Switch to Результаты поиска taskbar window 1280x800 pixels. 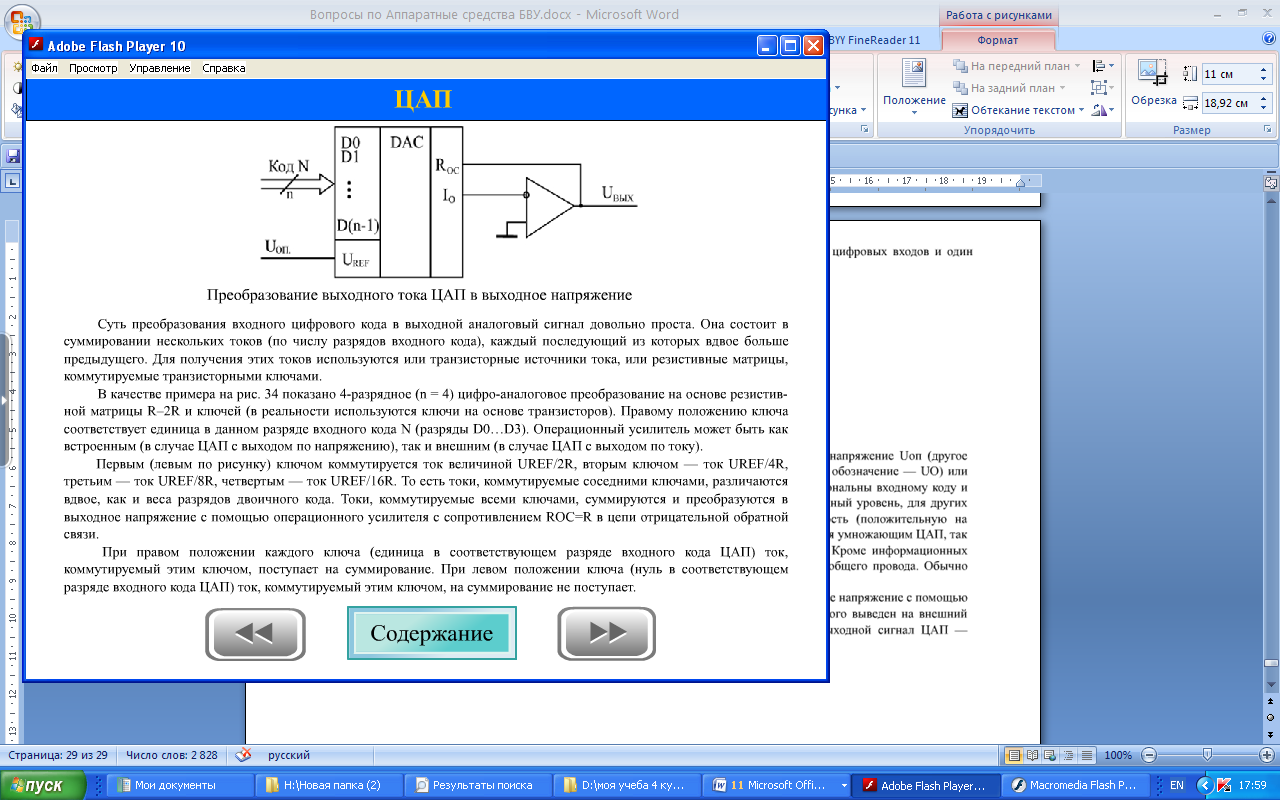click(x=478, y=785)
